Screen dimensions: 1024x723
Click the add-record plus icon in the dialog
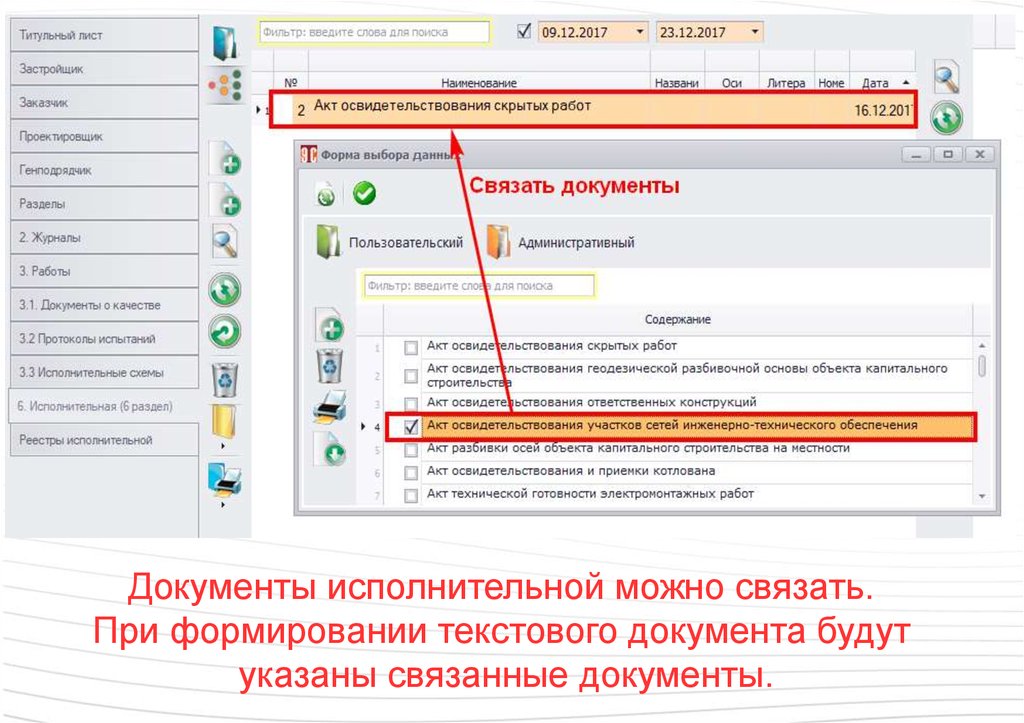(330, 325)
